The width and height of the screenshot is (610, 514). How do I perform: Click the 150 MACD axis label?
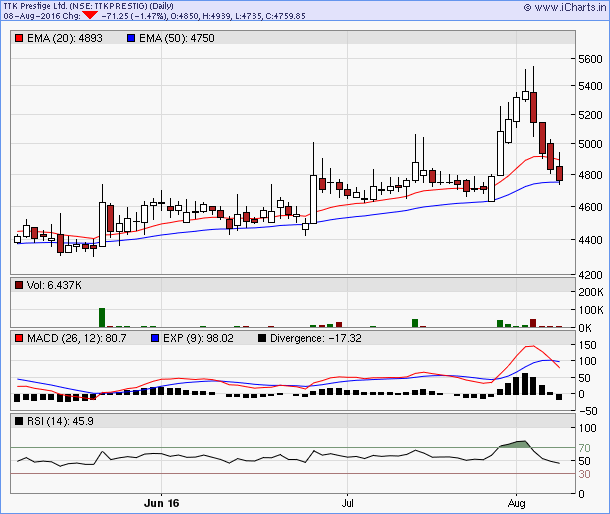tap(587, 345)
